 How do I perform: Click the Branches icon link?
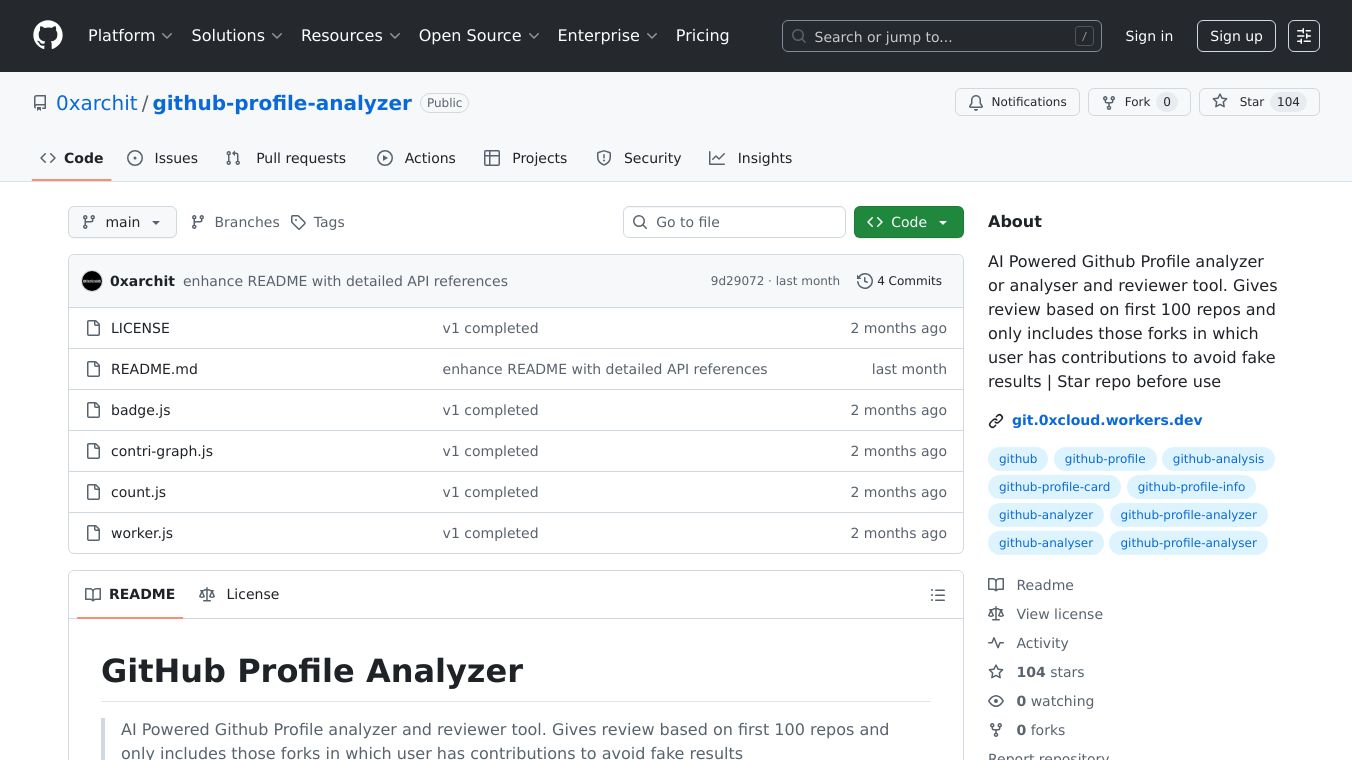coord(198,222)
